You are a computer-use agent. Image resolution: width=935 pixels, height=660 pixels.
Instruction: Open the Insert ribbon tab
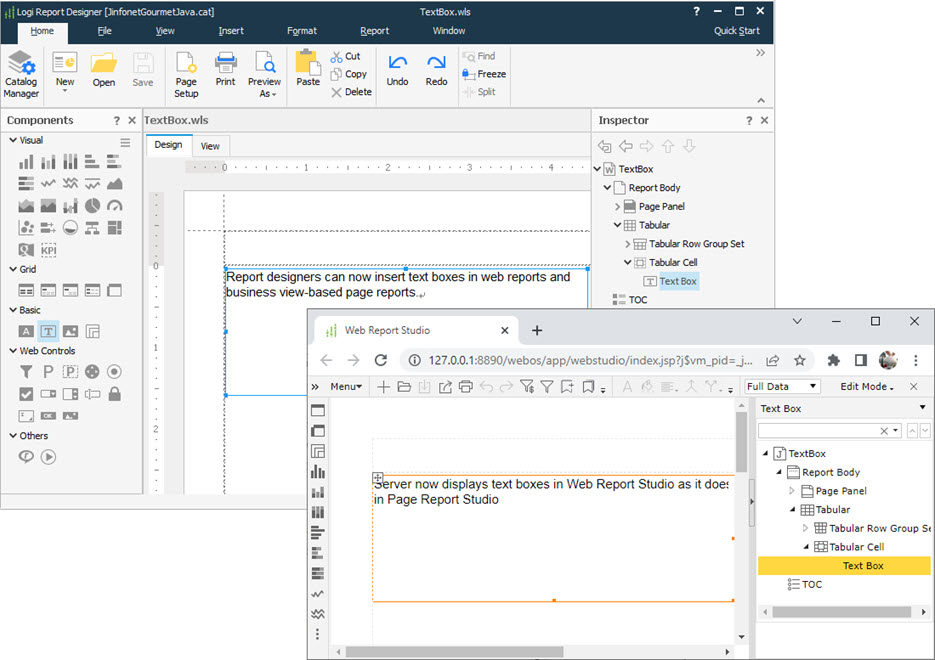coord(231,31)
